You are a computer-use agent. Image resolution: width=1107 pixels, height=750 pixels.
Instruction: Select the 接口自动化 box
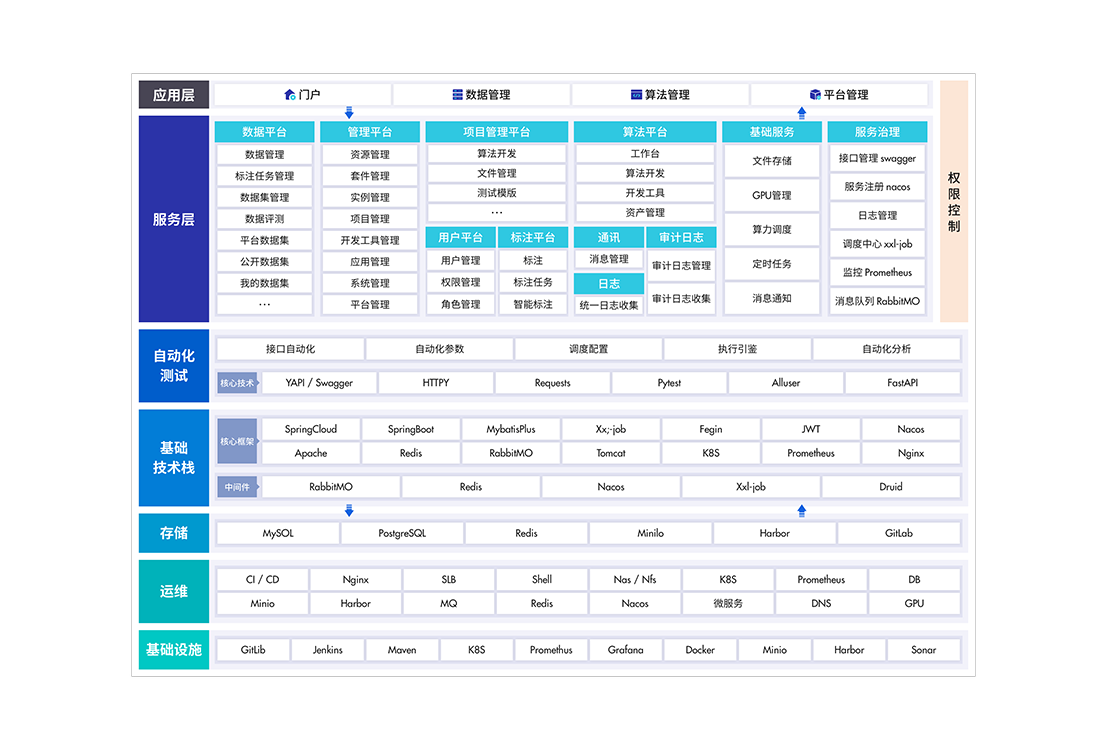(x=291, y=349)
